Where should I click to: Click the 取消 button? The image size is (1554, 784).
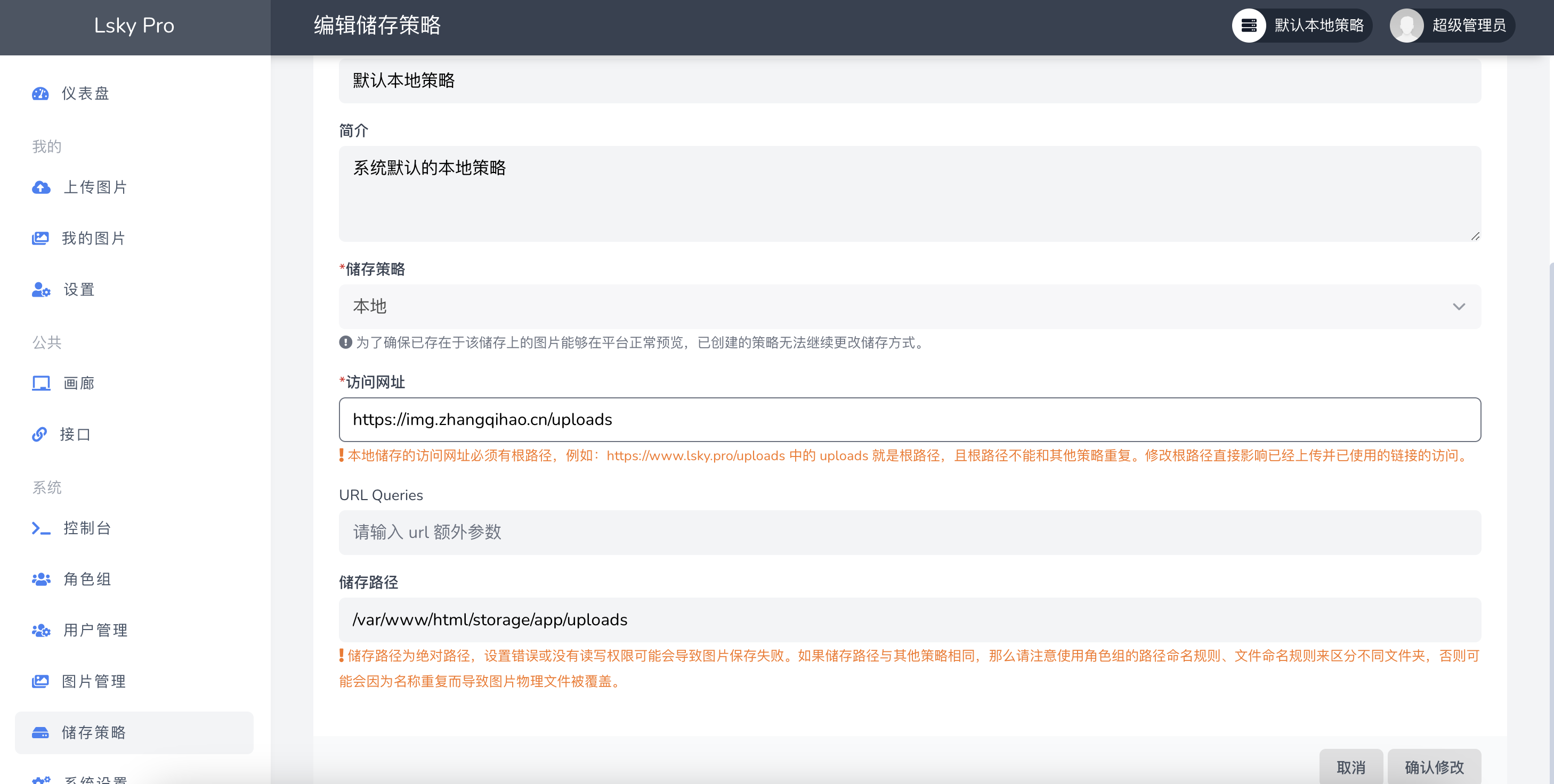(1351, 766)
